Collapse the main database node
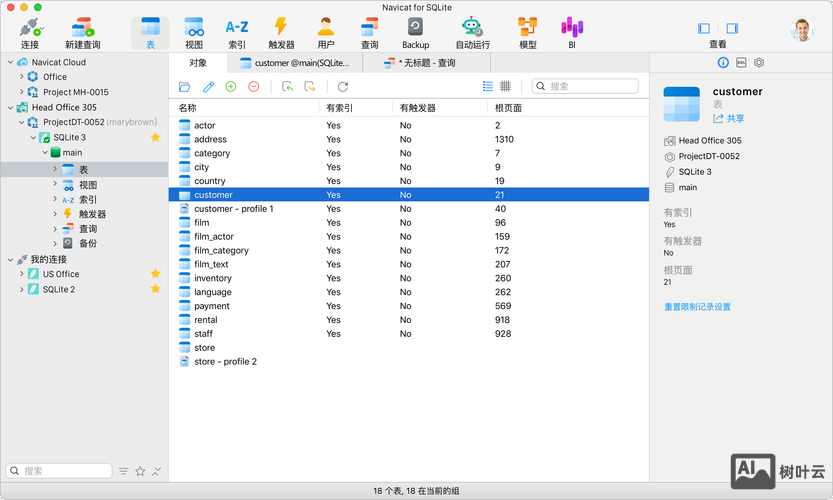 [x=45, y=152]
